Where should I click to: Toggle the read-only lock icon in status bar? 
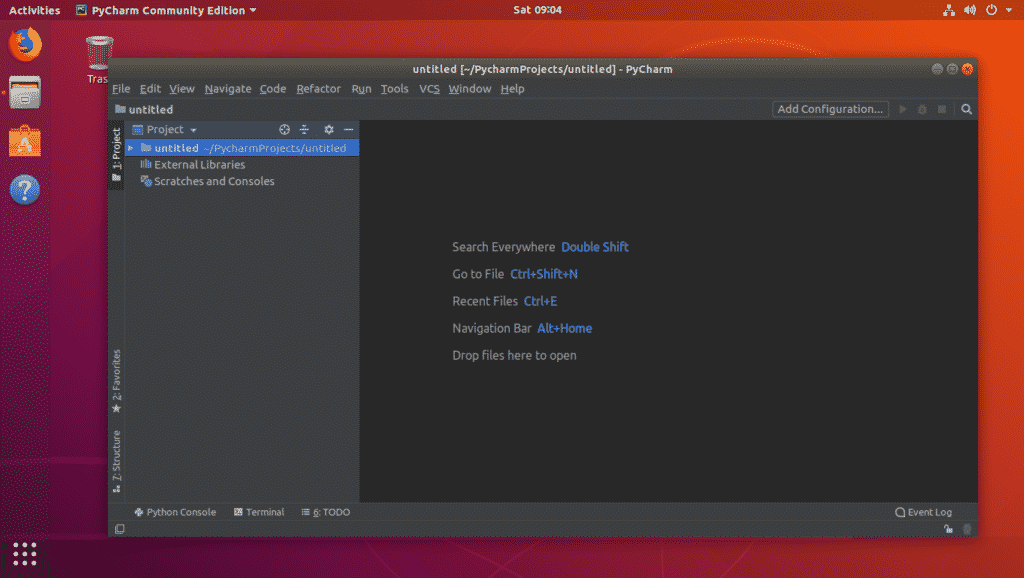(947, 529)
